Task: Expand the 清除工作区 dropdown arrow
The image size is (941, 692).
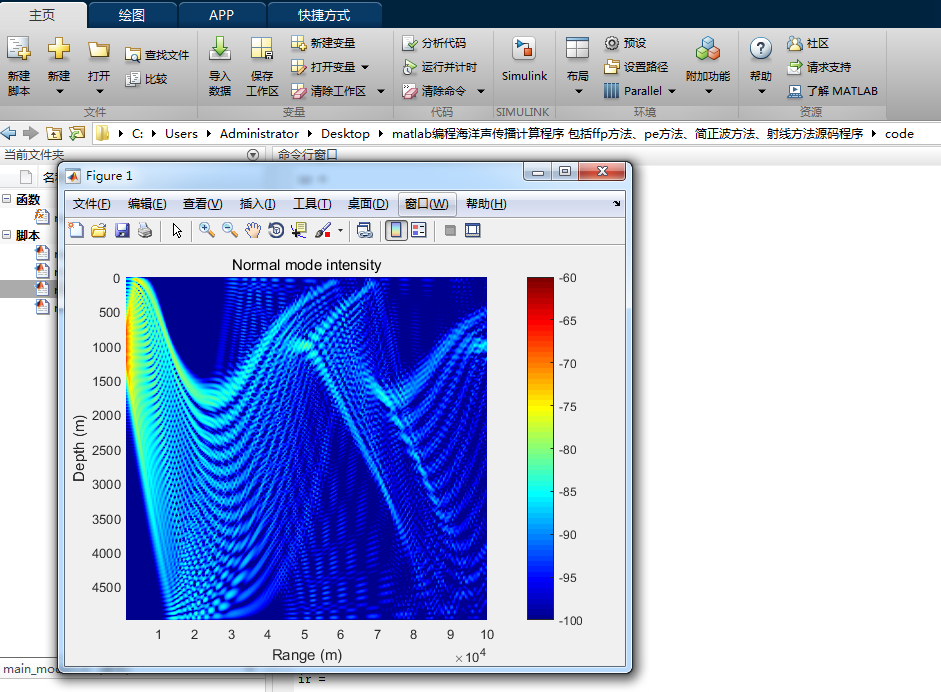Action: point(381,91)
